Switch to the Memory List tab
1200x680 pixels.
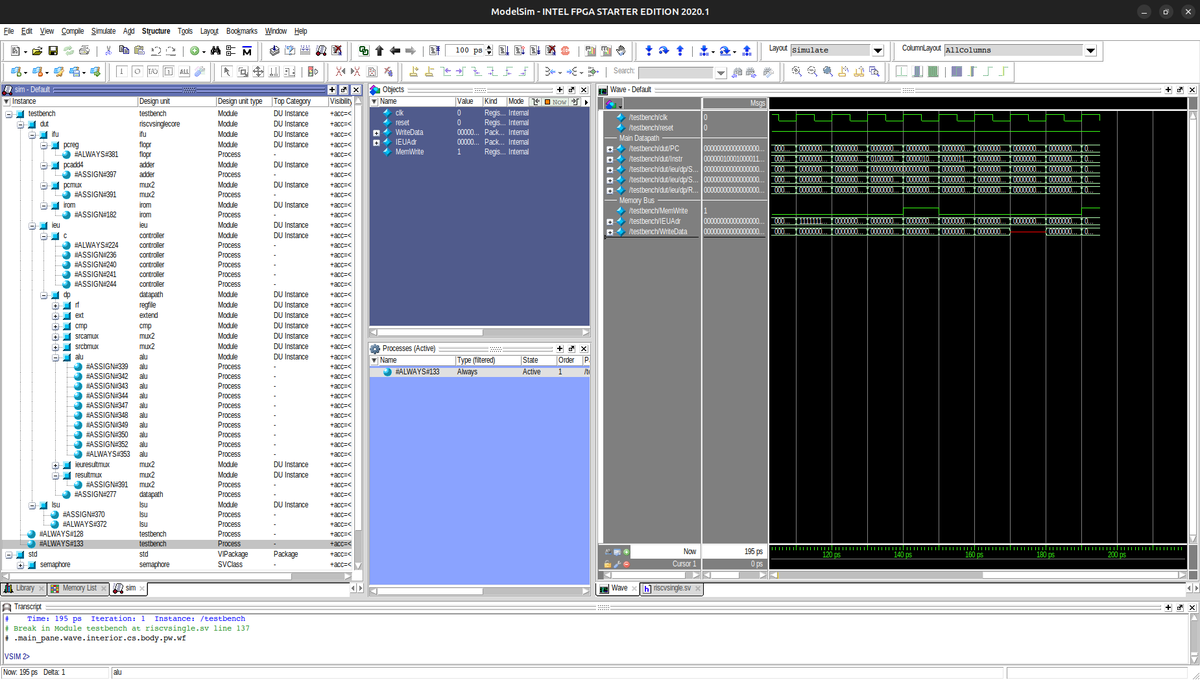[76, 588]
